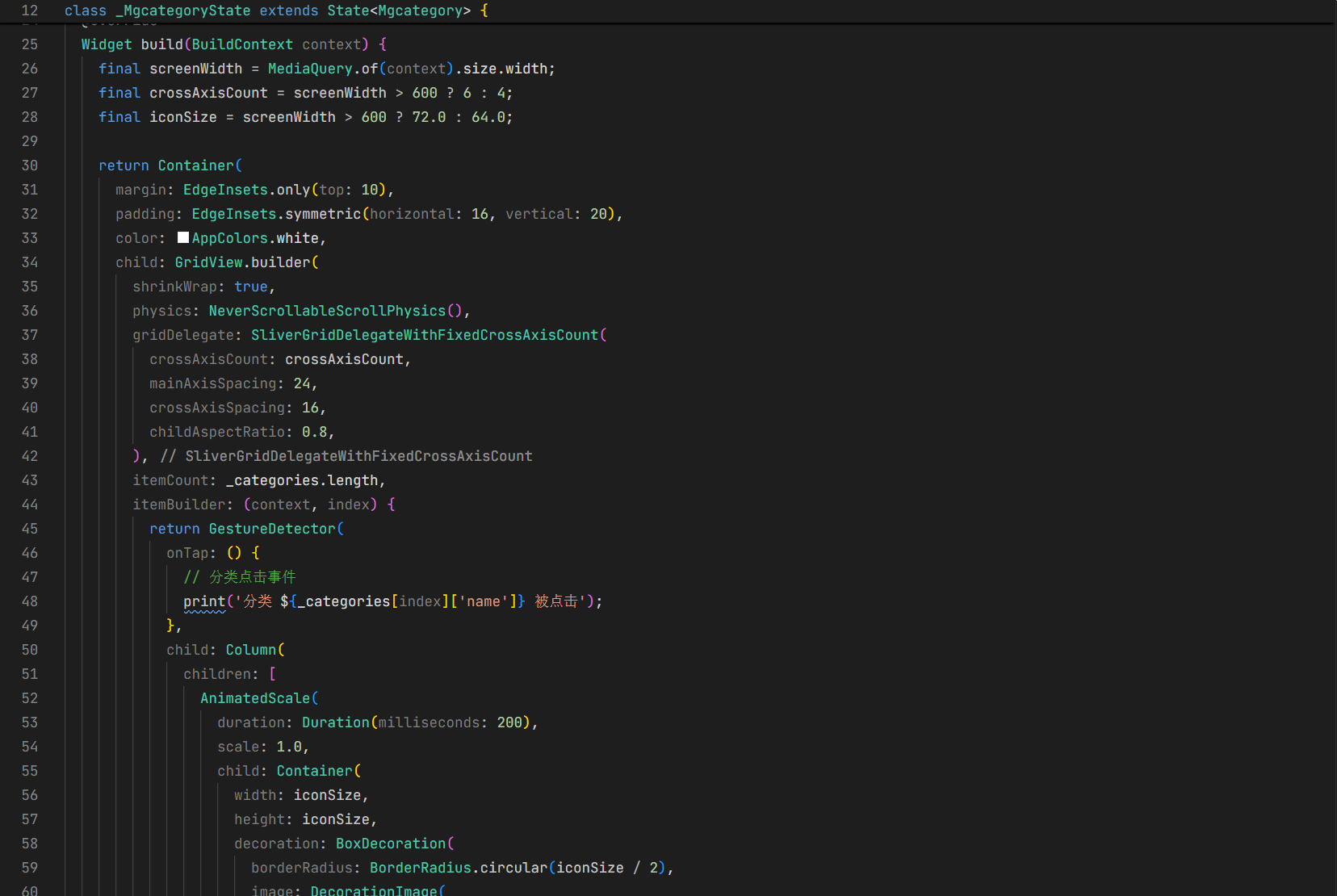Click 'EdgeInsets' on the margin line

tap(225, 190)
